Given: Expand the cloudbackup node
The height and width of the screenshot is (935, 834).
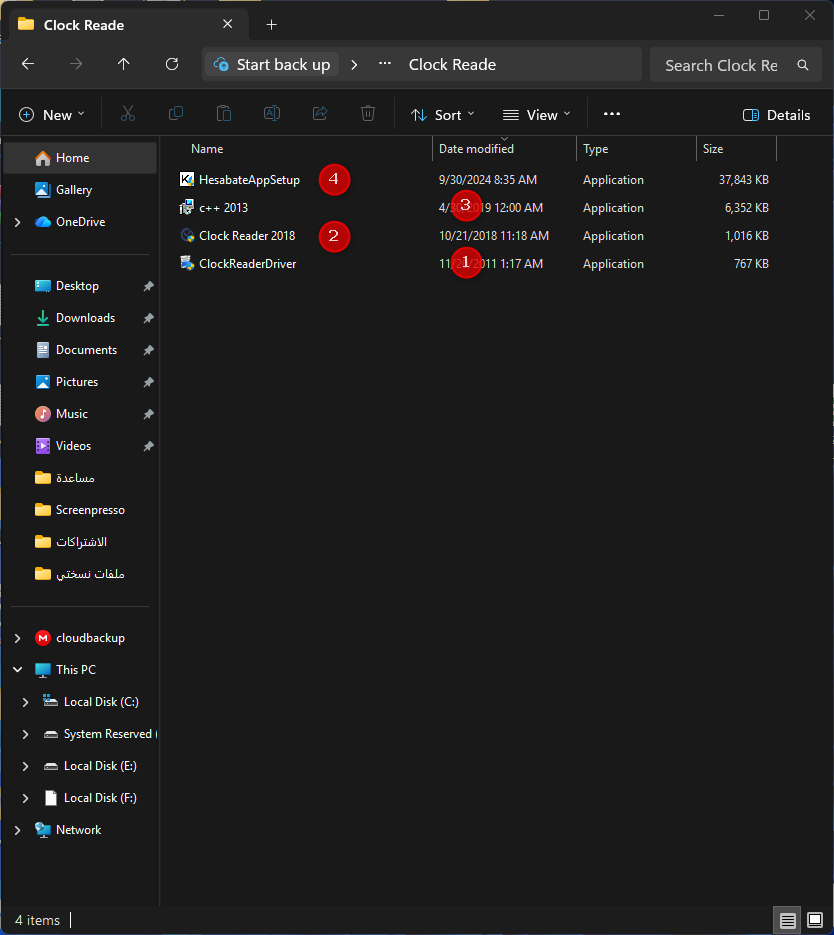Looking at the screenshot, I should [17, 638].
